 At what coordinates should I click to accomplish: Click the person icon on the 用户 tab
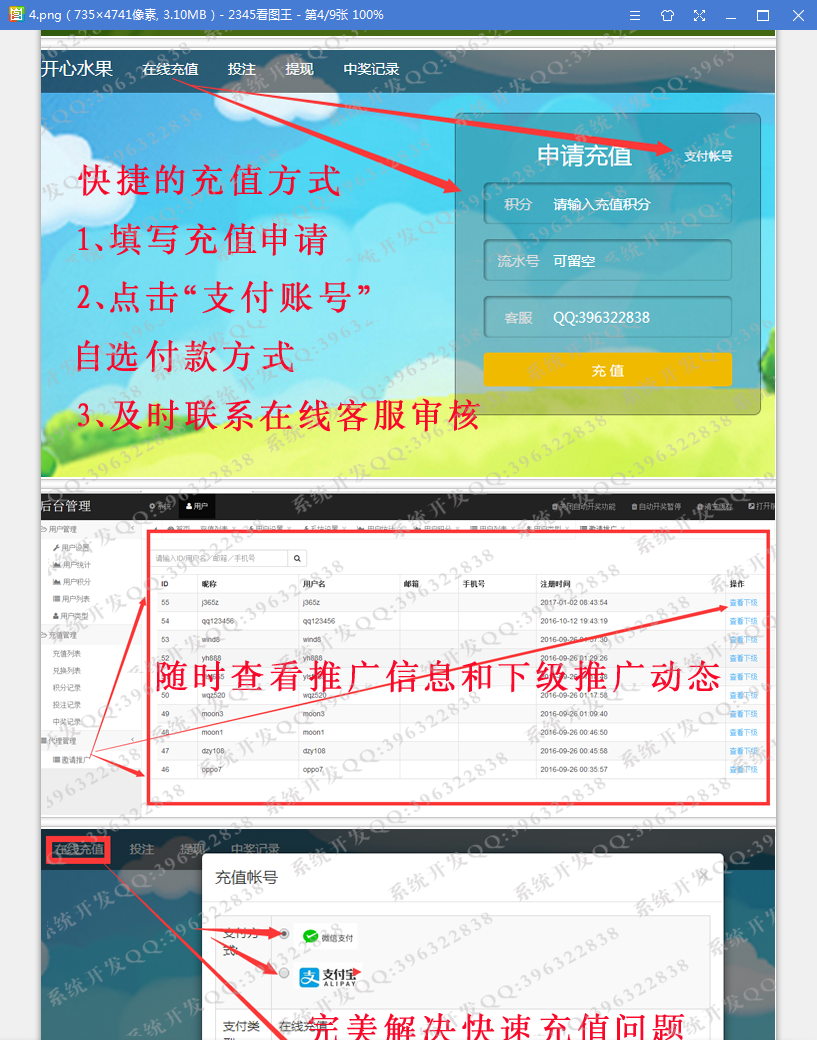click(189, 506)
